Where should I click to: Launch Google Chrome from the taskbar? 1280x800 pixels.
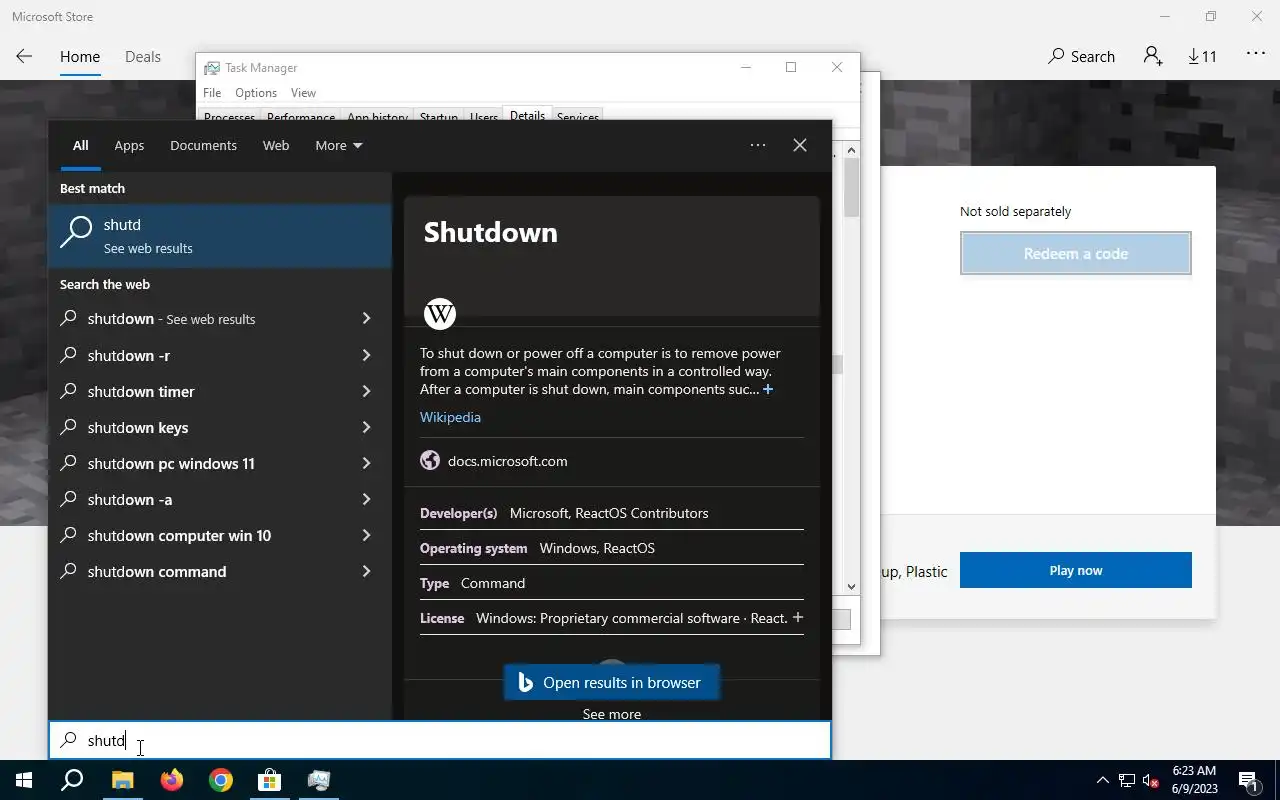[221, 780]
